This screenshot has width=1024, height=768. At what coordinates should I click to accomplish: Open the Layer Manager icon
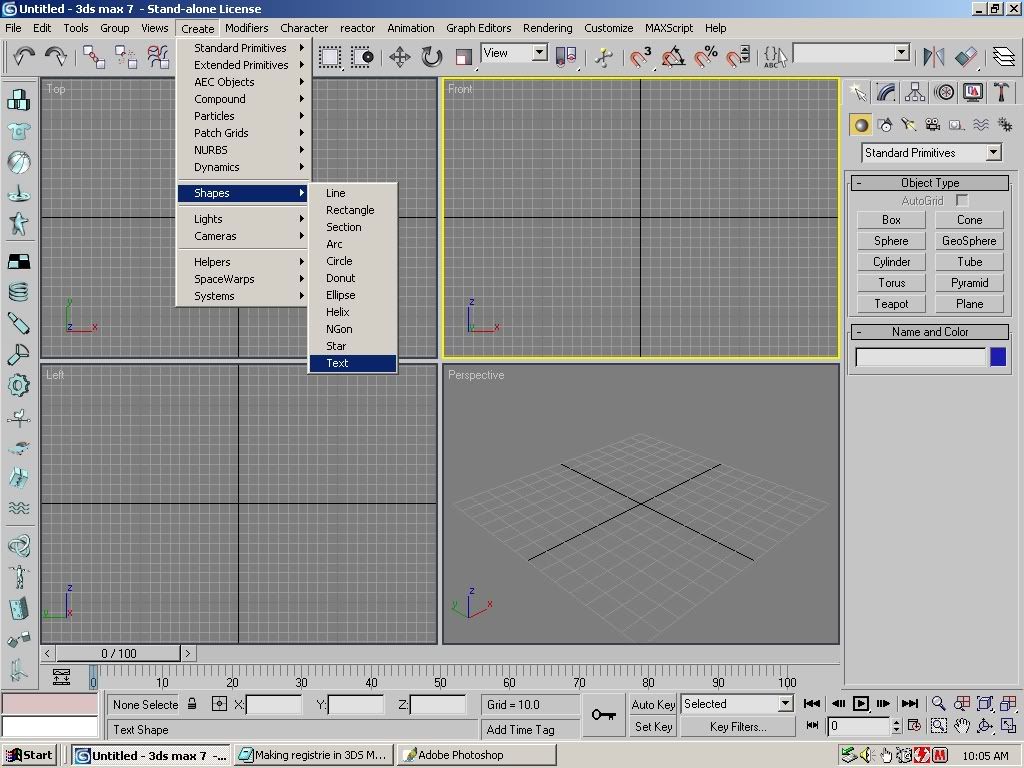(1004, 57)
